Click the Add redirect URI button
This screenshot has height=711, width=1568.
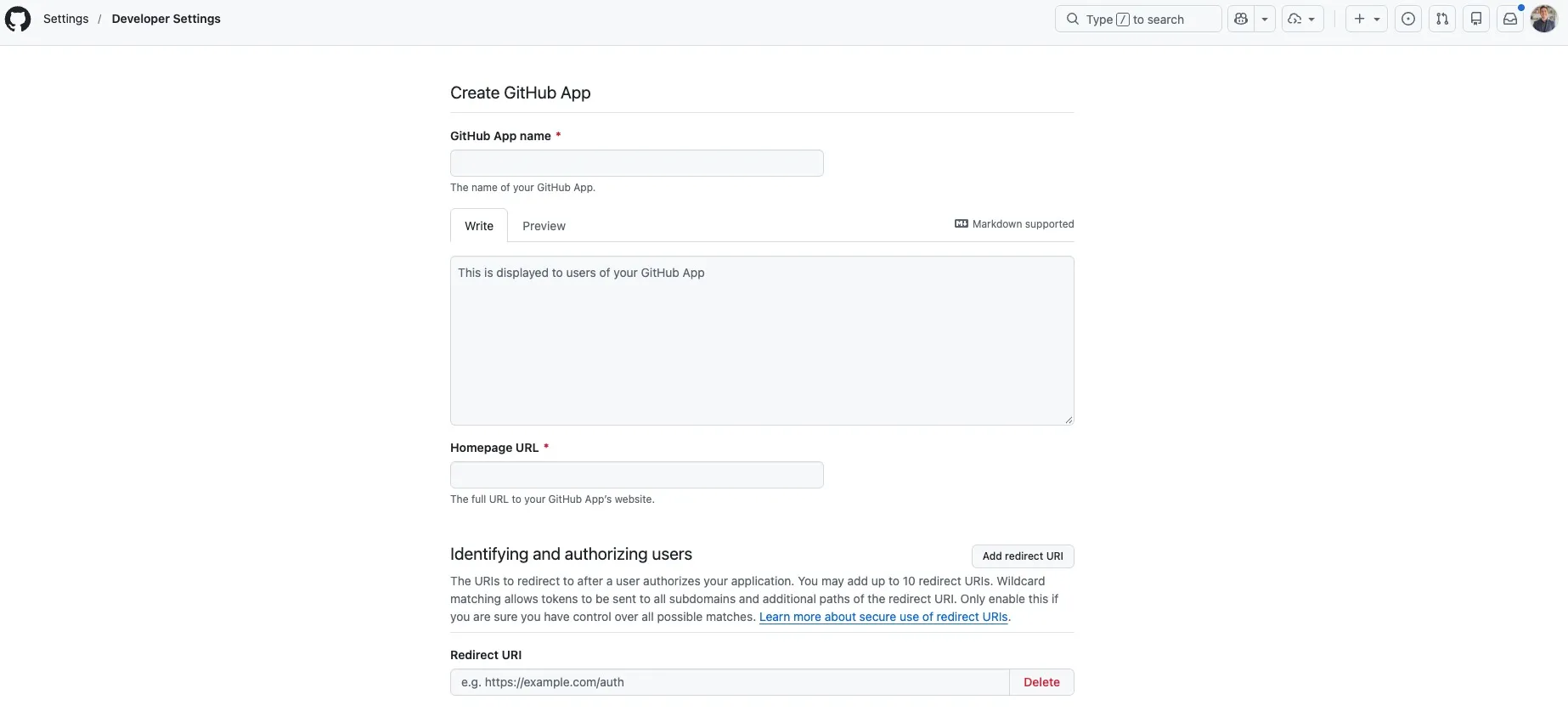pyautogui.click(x=1023, y=556)
